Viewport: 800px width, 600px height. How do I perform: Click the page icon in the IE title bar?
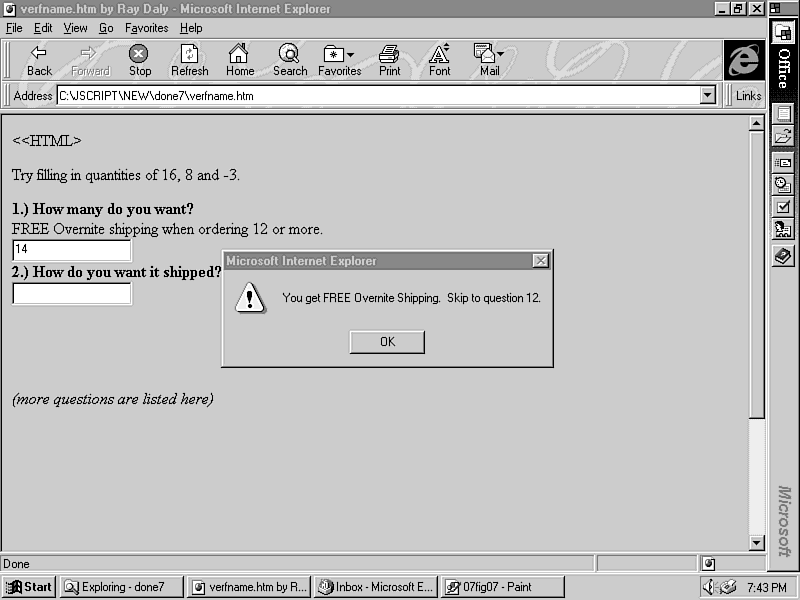10,9
